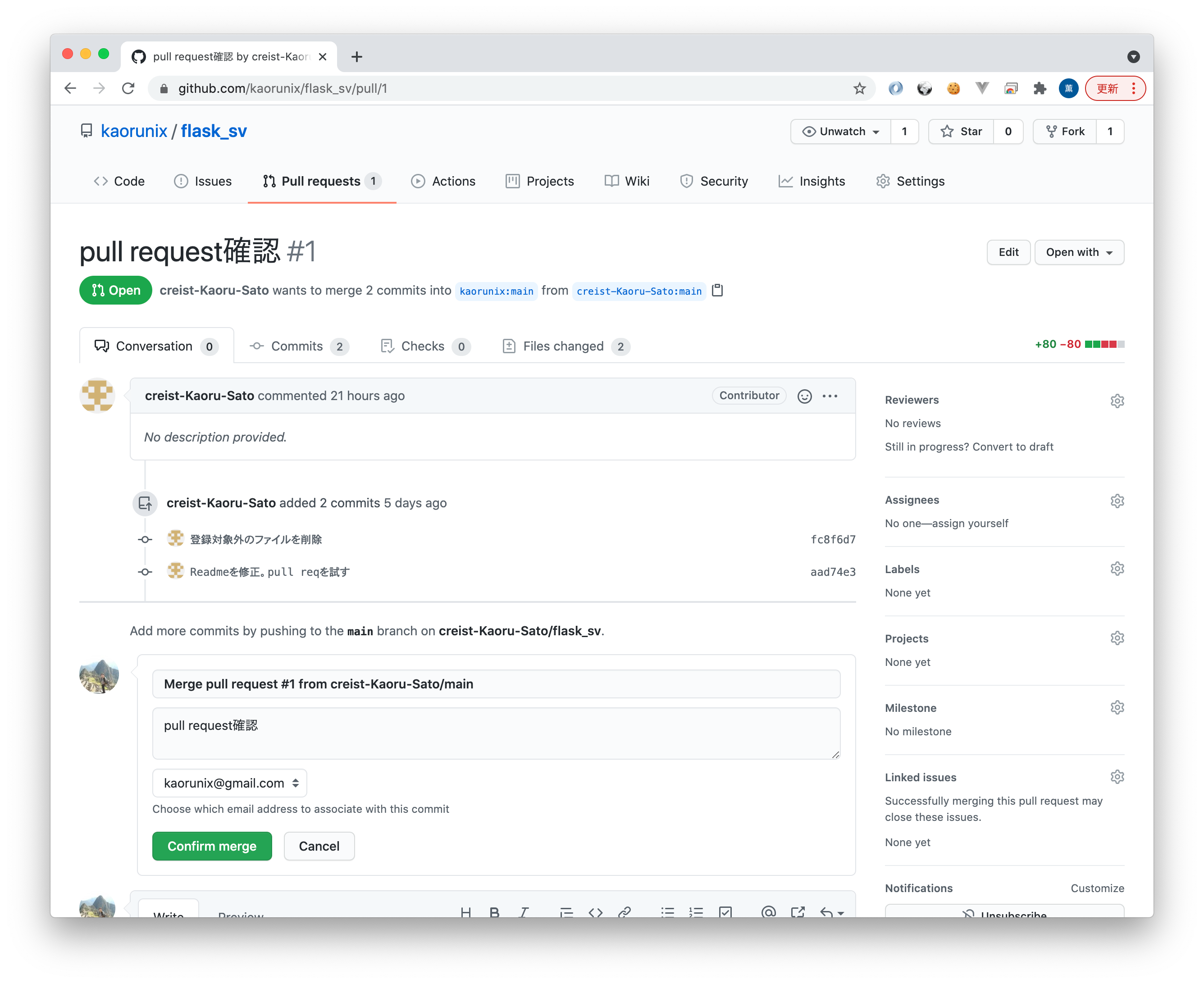
Task: Click the diffstat +80 −80 color bar
Action: (x=1104, y=345)
